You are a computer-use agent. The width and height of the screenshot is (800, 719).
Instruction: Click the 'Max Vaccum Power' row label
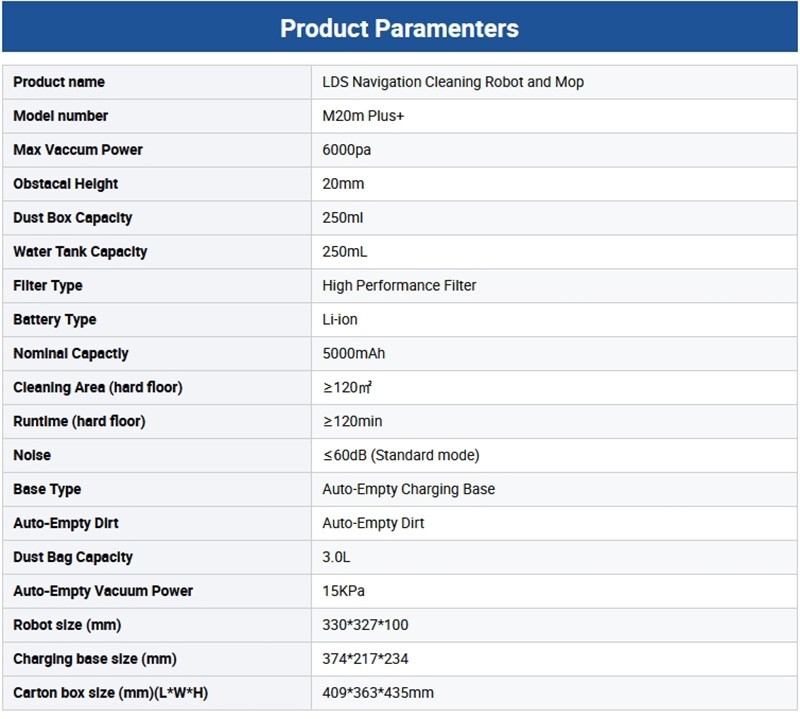point(78,150)
